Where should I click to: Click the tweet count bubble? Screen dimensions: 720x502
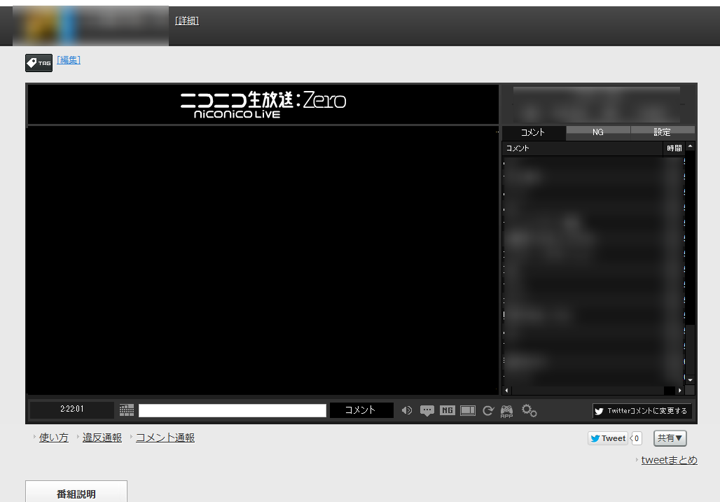coord(636,438)
